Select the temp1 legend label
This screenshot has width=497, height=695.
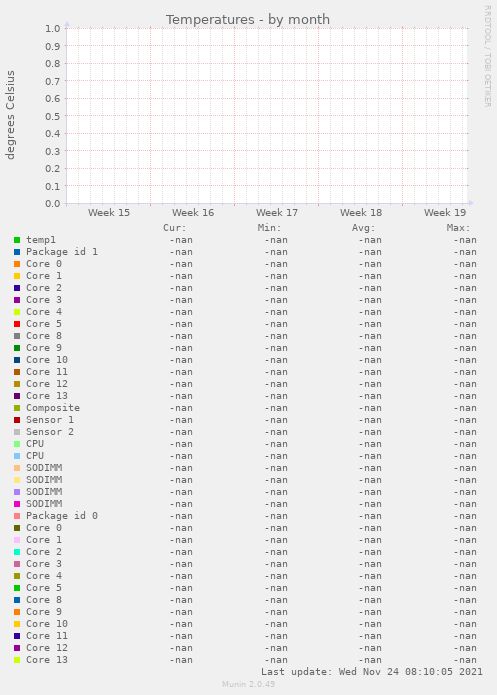tap(41, 240)
